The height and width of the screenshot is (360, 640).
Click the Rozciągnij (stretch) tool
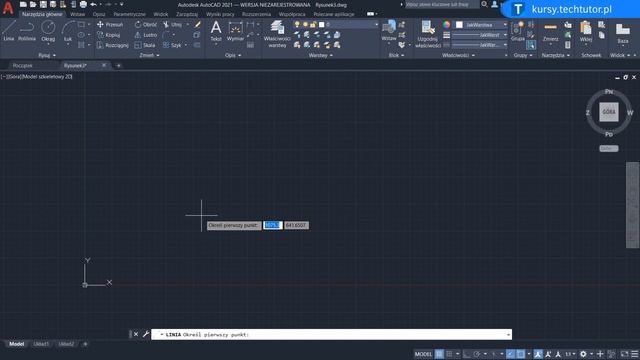(113, 45)
